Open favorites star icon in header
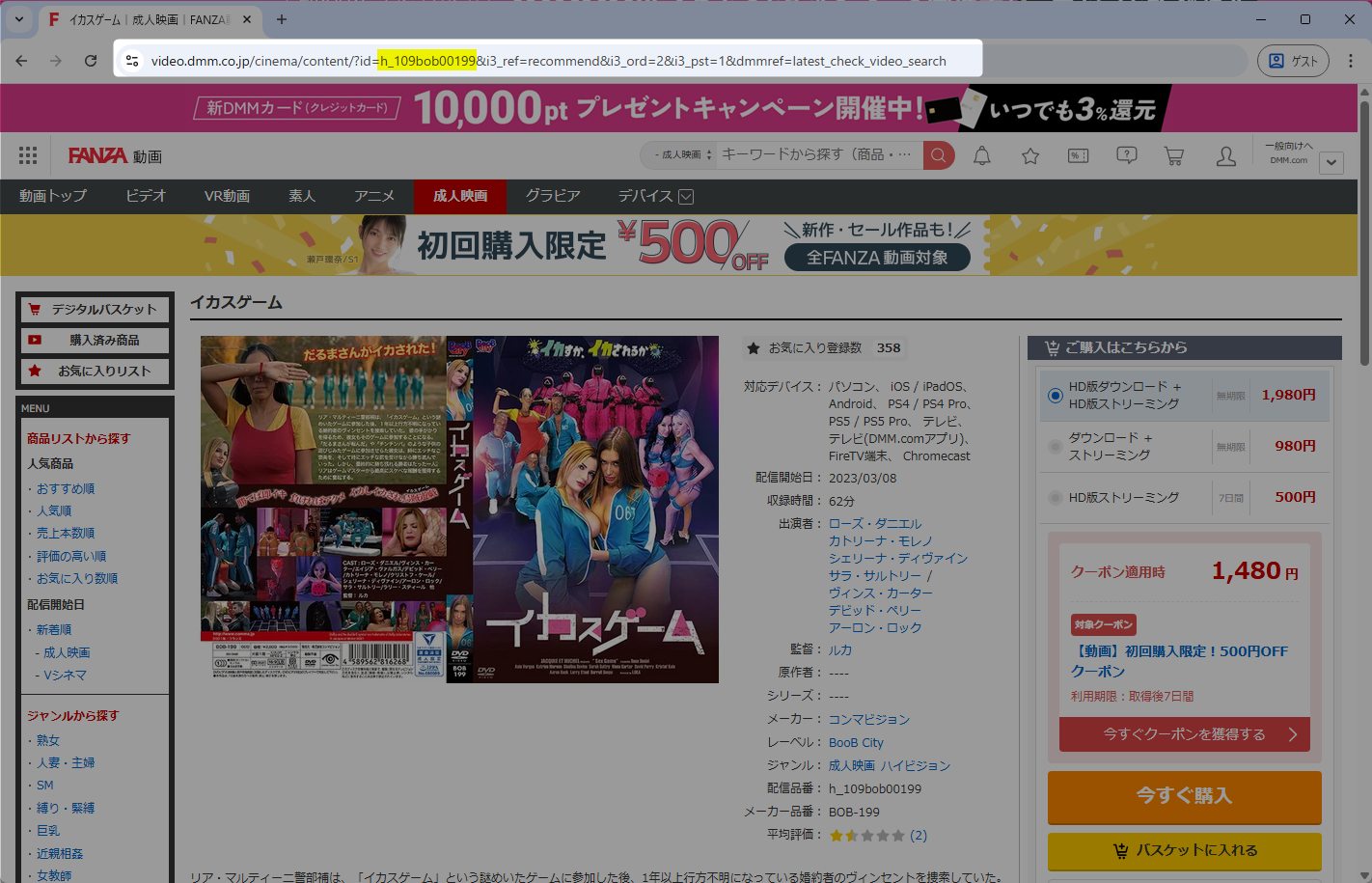The height and width of the screenshot is (883, 1372). (1029, 156)
